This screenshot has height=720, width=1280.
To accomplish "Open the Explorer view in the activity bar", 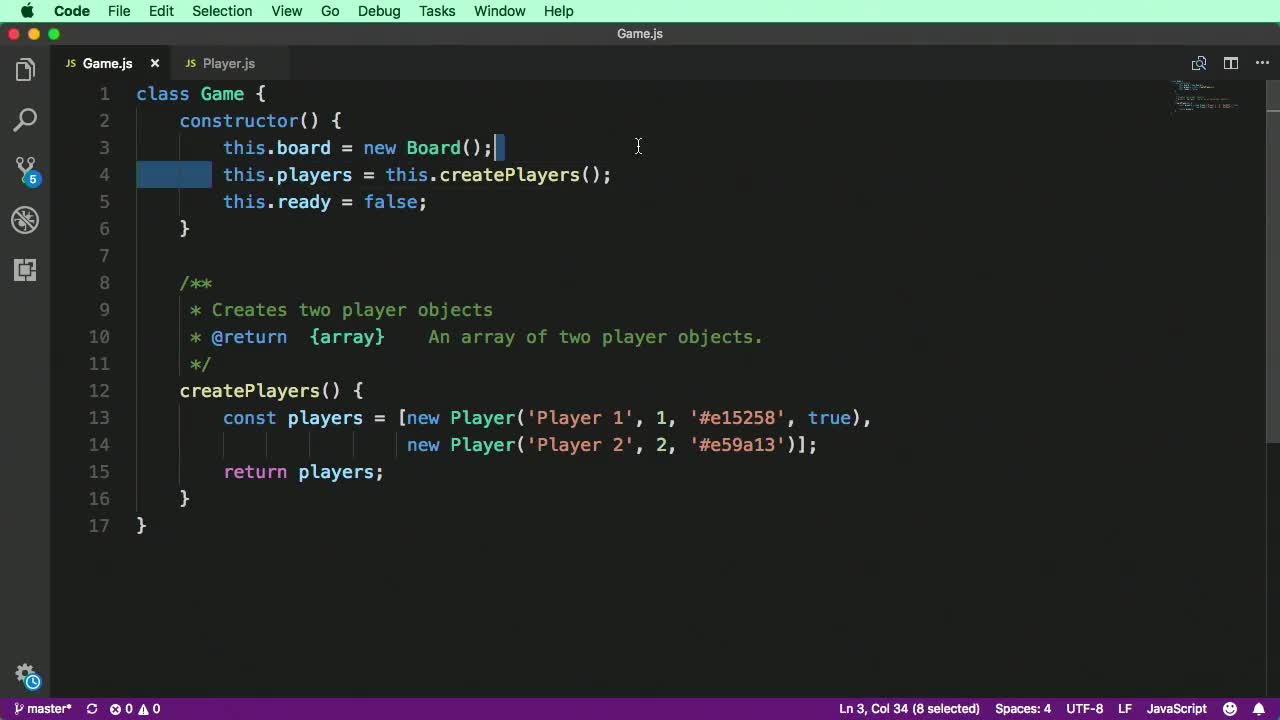I will click(x=25, y=68).
